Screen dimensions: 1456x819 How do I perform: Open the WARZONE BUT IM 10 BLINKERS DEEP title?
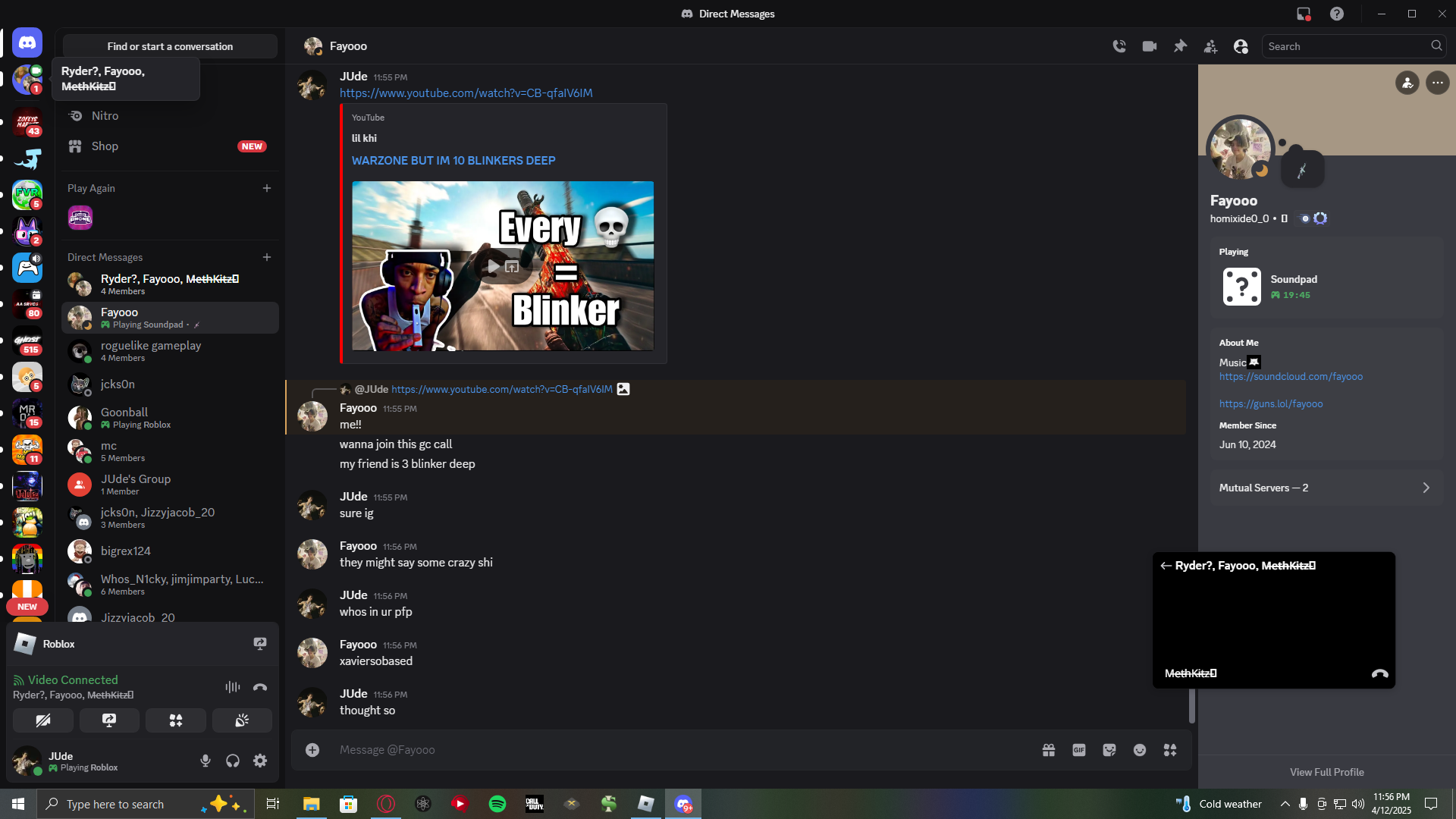coord(453,161)
